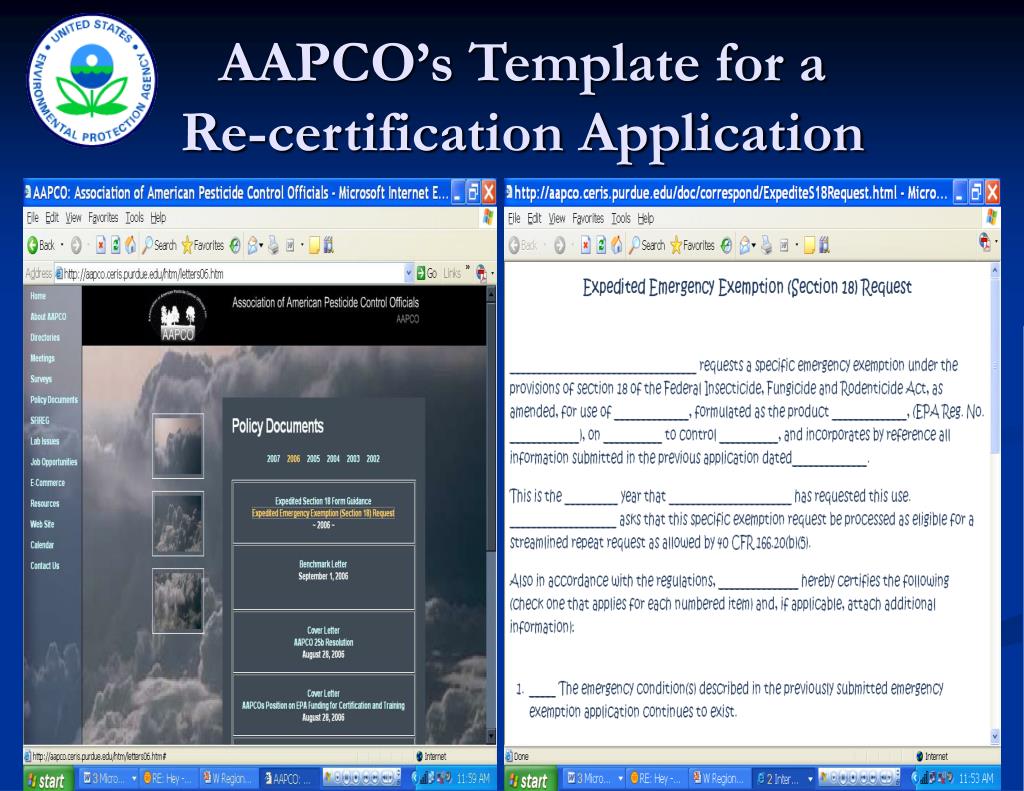
Task: Click Mail icon in left AAPCO window toolbar
Action: 252,246
